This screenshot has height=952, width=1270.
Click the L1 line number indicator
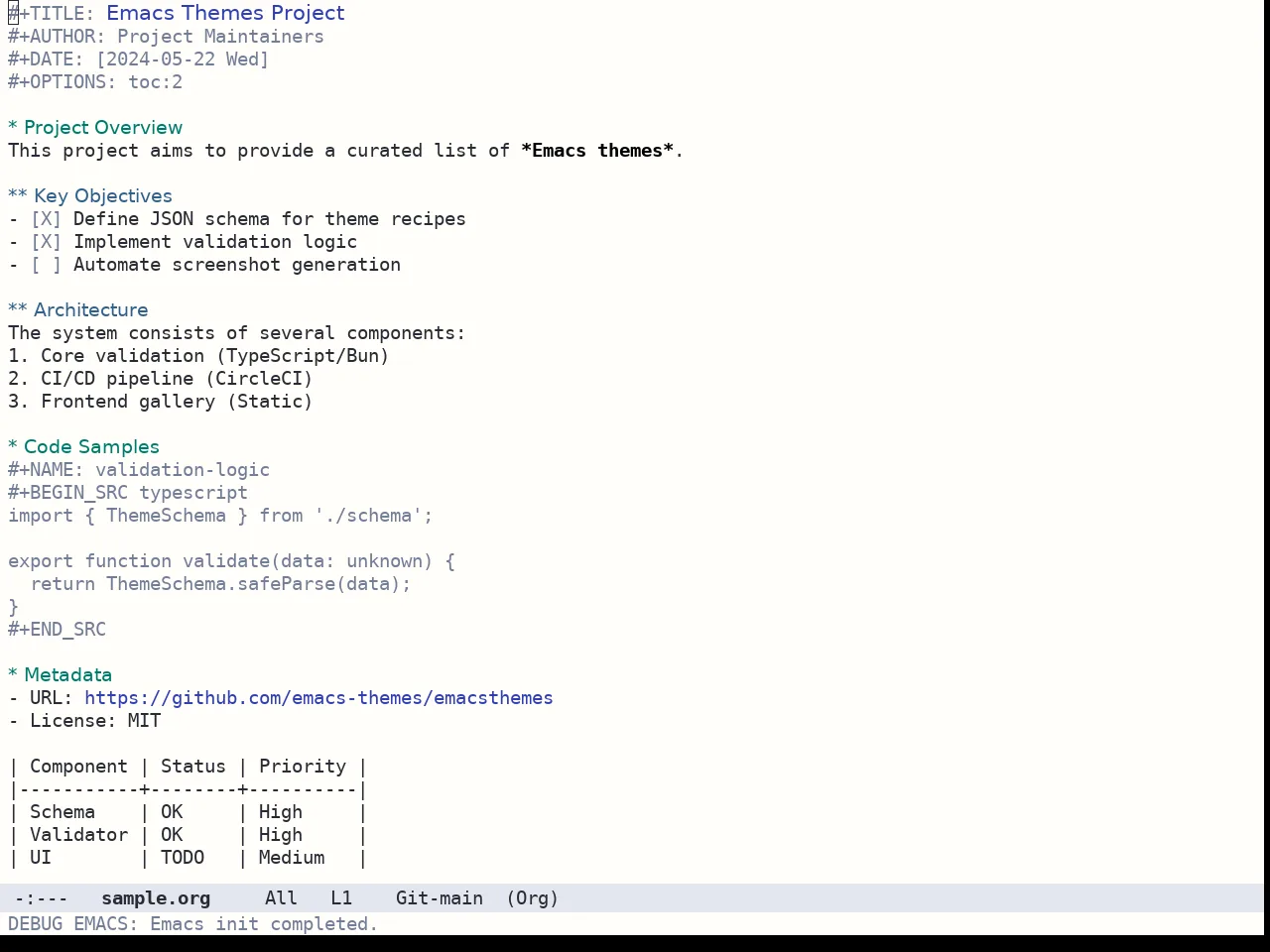(341, 898)
